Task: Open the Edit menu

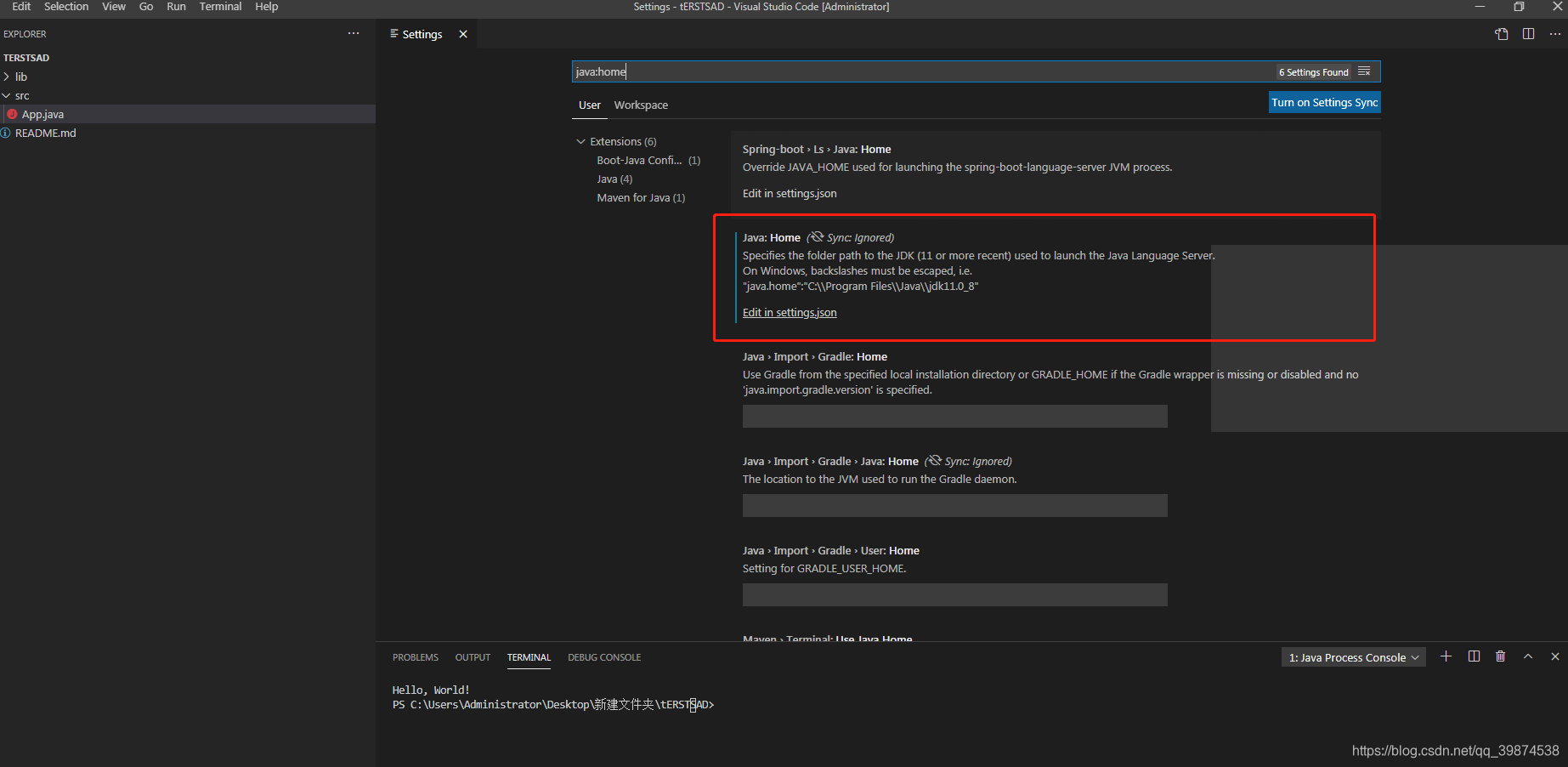Action: coord(21,7)
